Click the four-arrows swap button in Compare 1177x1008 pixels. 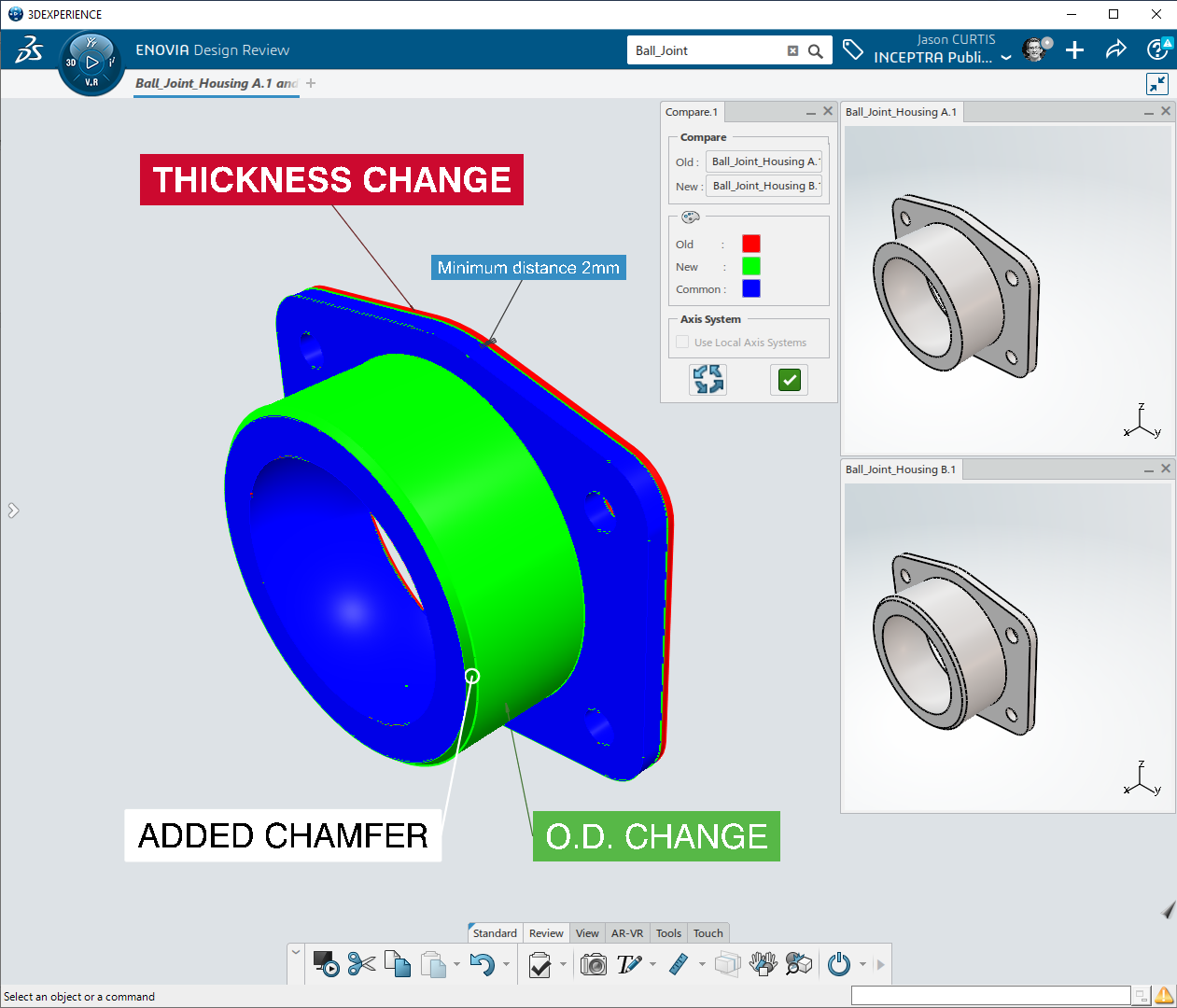708,380
